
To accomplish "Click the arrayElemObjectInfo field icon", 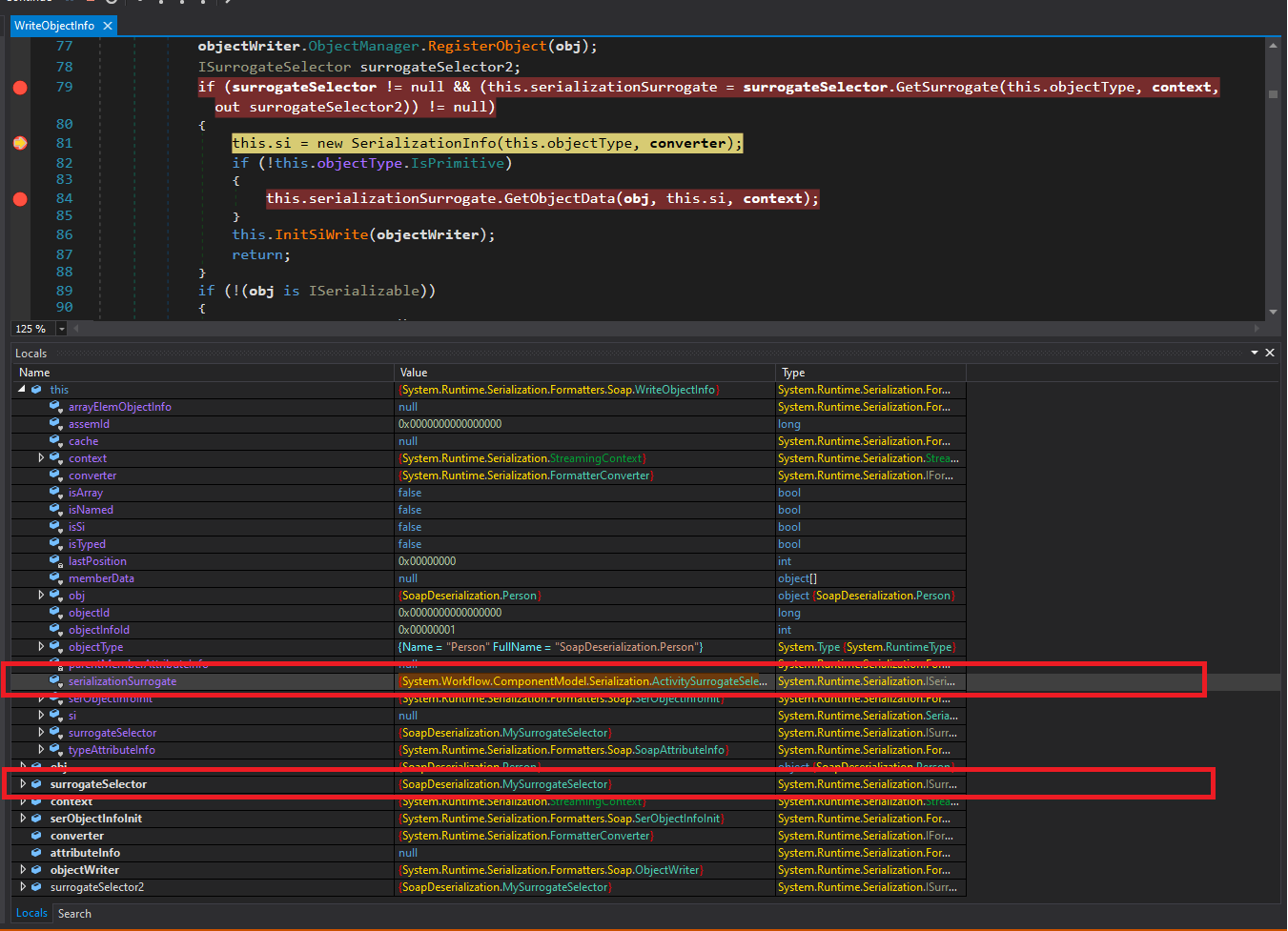I will pos(55,407).
